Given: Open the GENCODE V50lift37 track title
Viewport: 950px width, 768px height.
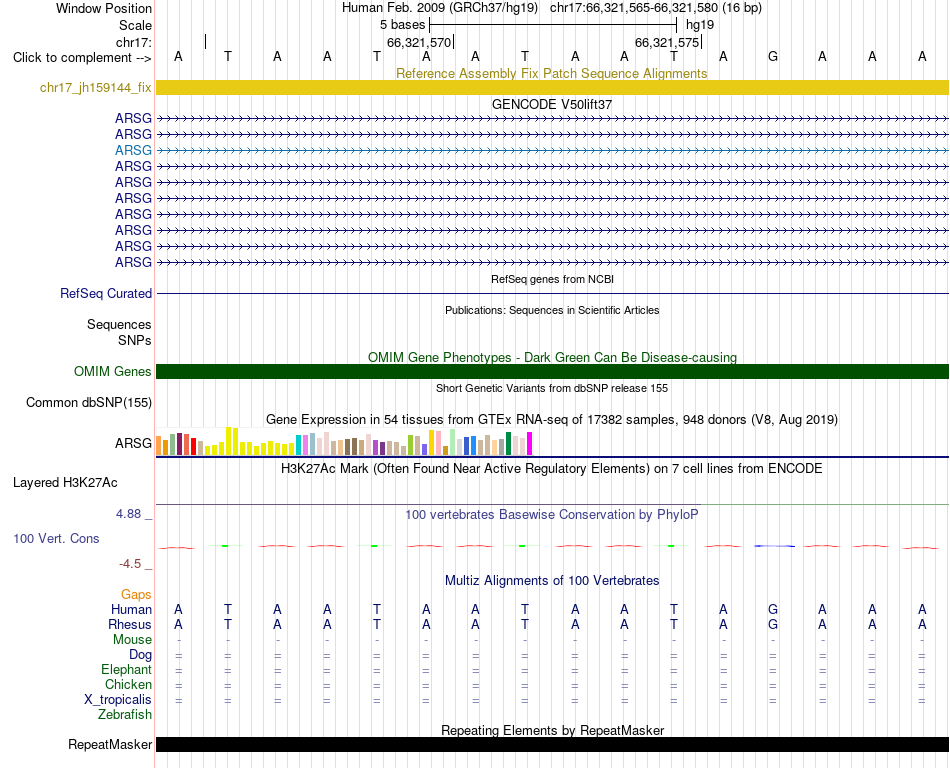Looking at the screenshot, I should [x=551, y=104].
